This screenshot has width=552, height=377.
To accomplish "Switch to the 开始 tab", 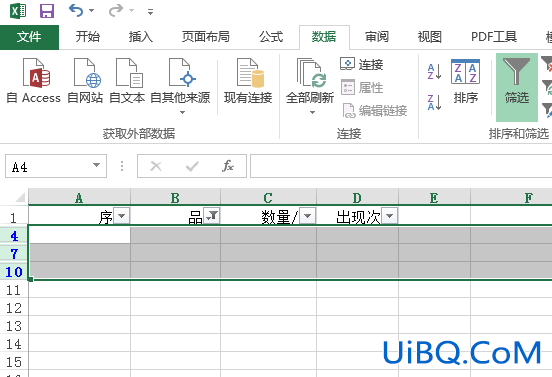I will click(88, 37).
